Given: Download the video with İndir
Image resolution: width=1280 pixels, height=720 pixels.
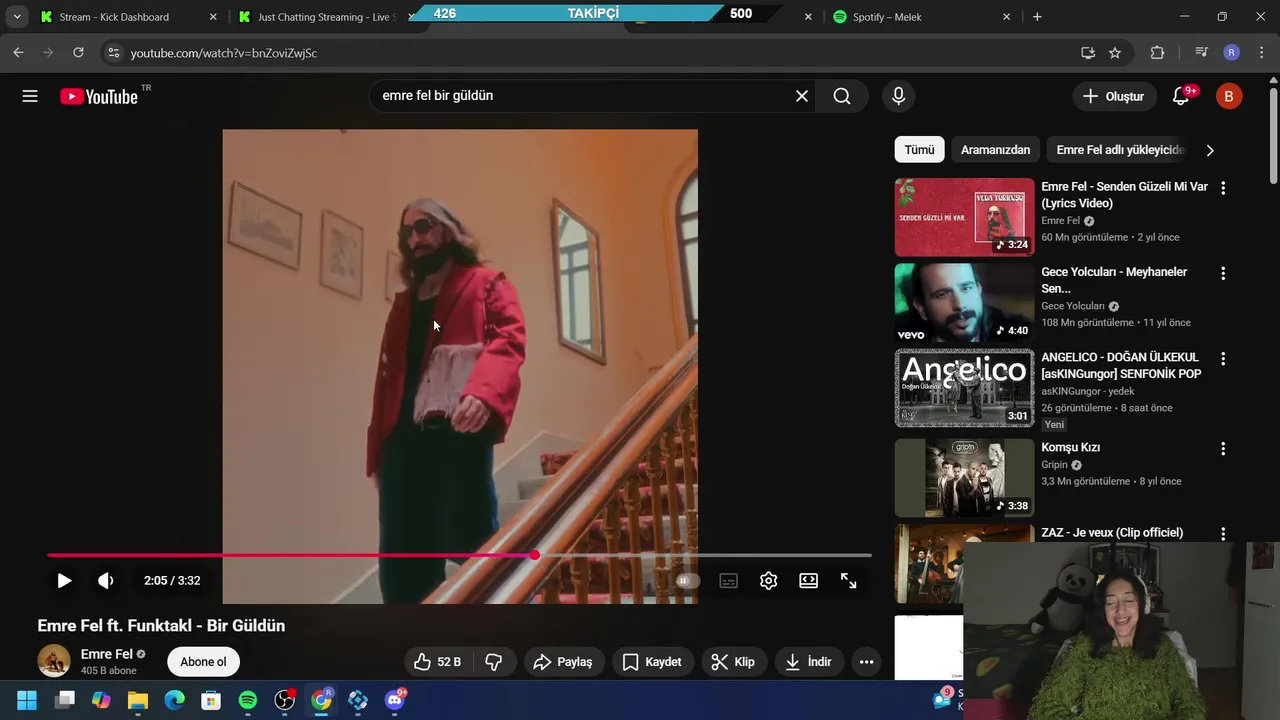Looking at the screenshot, I should point(809,662).
